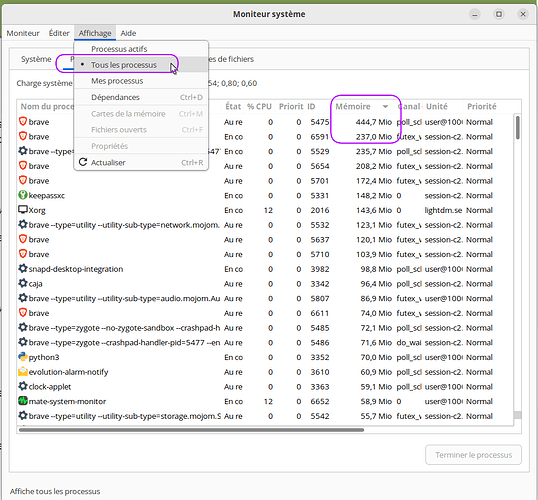Click the brave icon in the PID 5710 row
Image resolution: width=538 pixels, height=500 pixels.
23,254
